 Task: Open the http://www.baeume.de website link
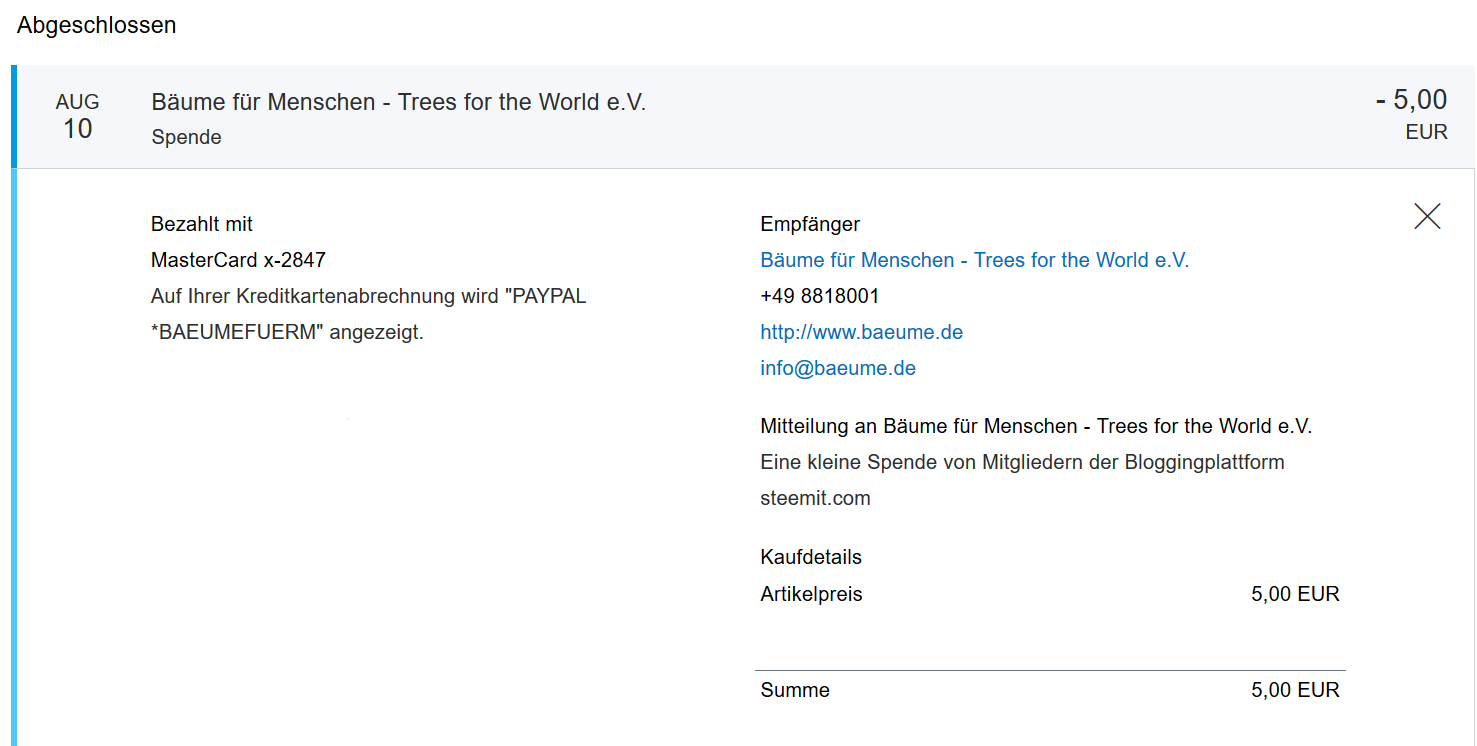(x=861, y=332)
